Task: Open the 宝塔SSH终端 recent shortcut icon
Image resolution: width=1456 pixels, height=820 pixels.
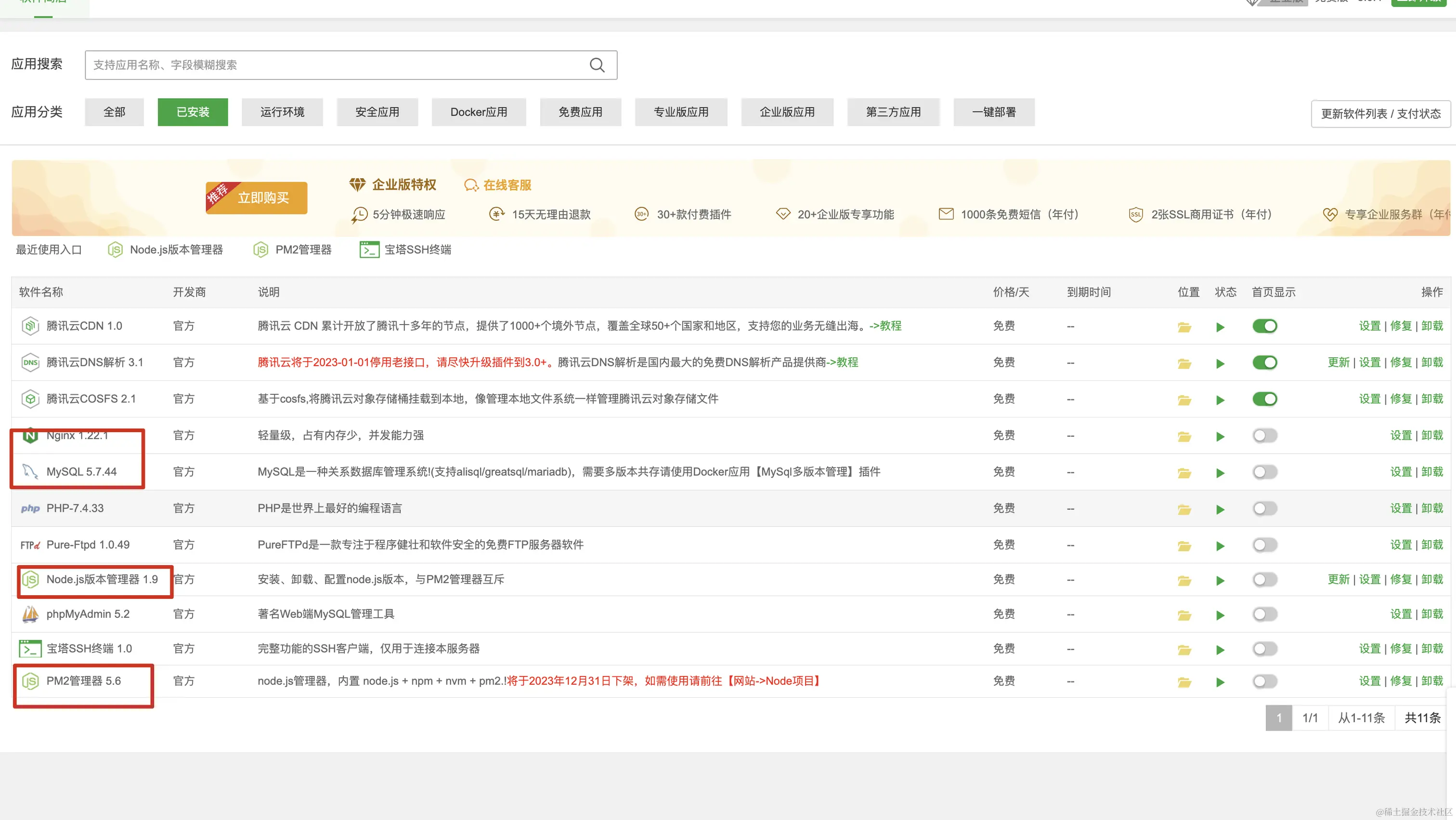Action: (x=369, y=250)
